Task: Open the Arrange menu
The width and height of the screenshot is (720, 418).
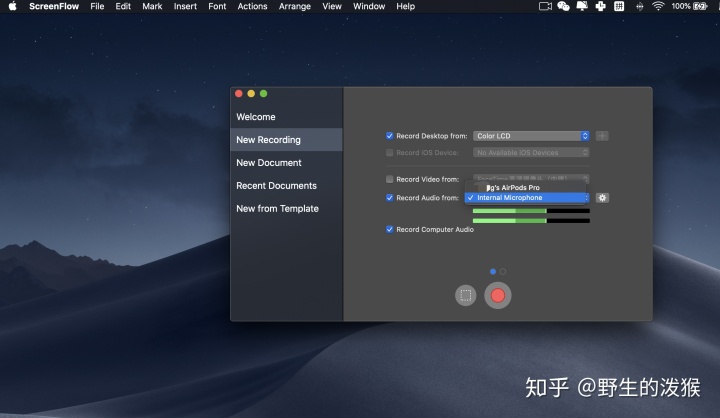Action: point(295,6)
